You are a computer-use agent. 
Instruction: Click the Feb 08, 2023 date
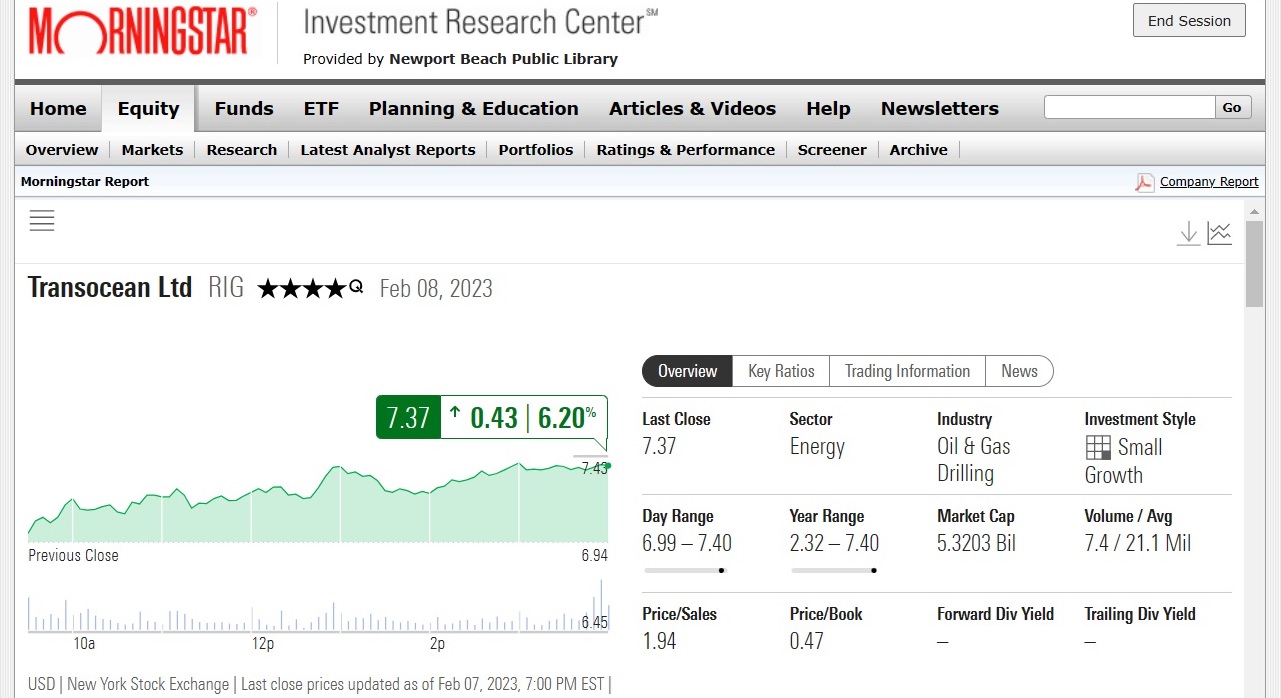pyautogui.click(x=436, y=289)
